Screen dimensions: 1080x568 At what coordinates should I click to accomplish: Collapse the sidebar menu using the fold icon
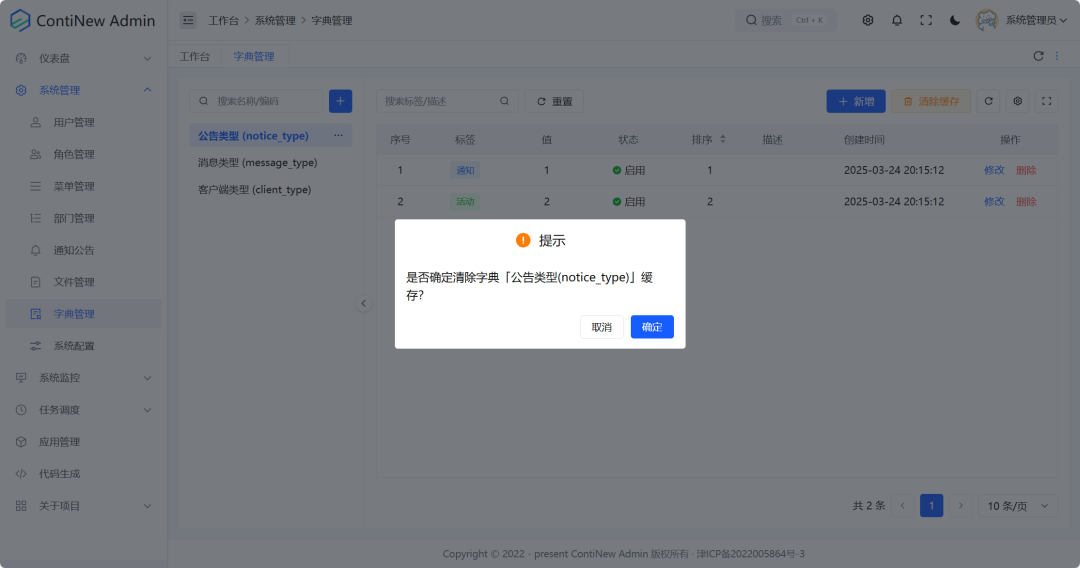click(x=188, y=20)
